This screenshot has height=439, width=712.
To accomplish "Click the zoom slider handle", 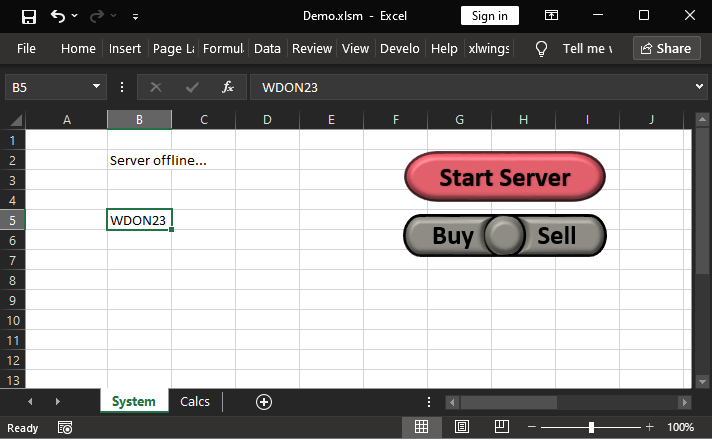I will point(591,427).
